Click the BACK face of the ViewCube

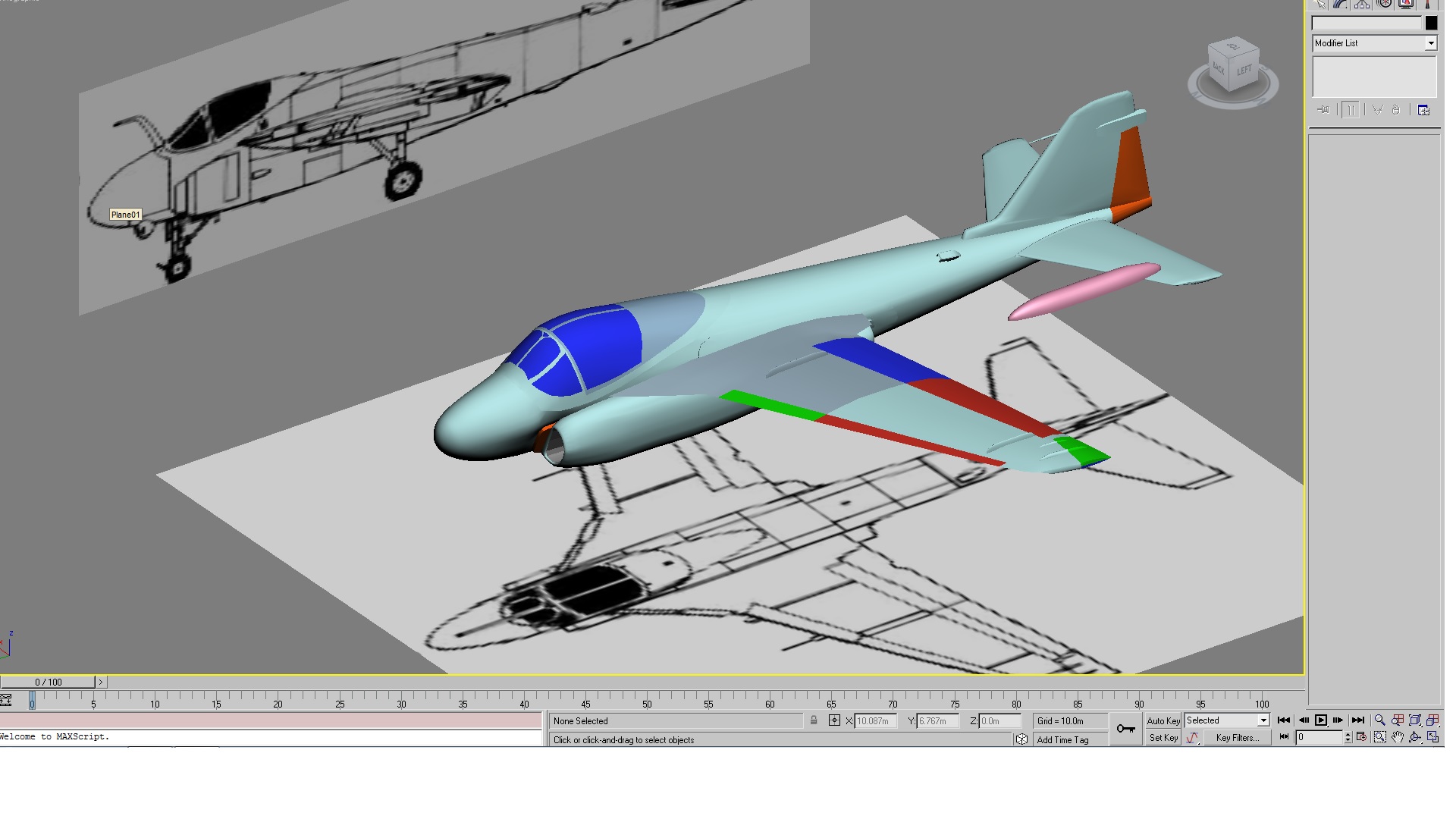tap(1219, 67)
